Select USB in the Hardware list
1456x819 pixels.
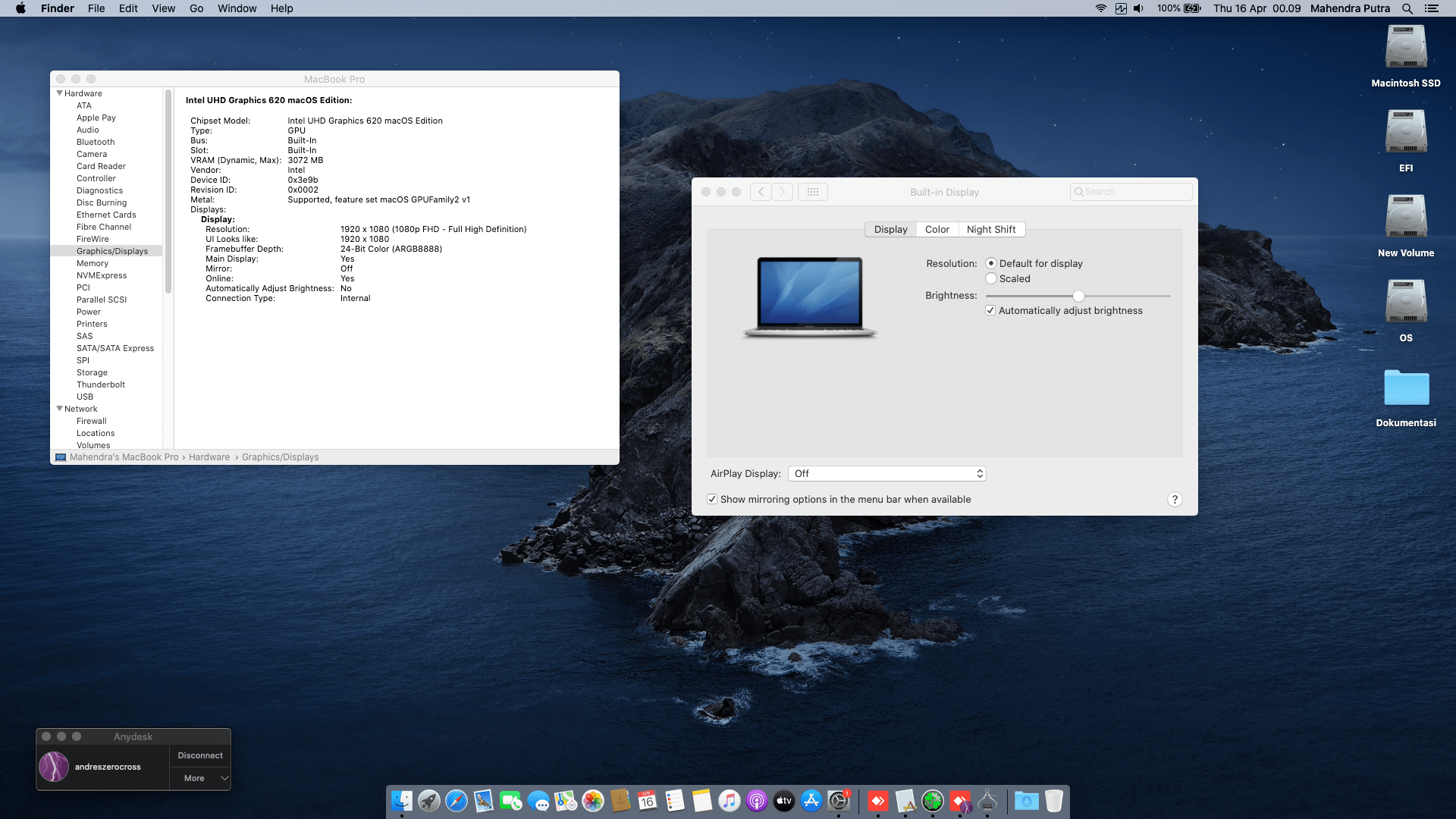pyautogui.click(x=85, y=397)
